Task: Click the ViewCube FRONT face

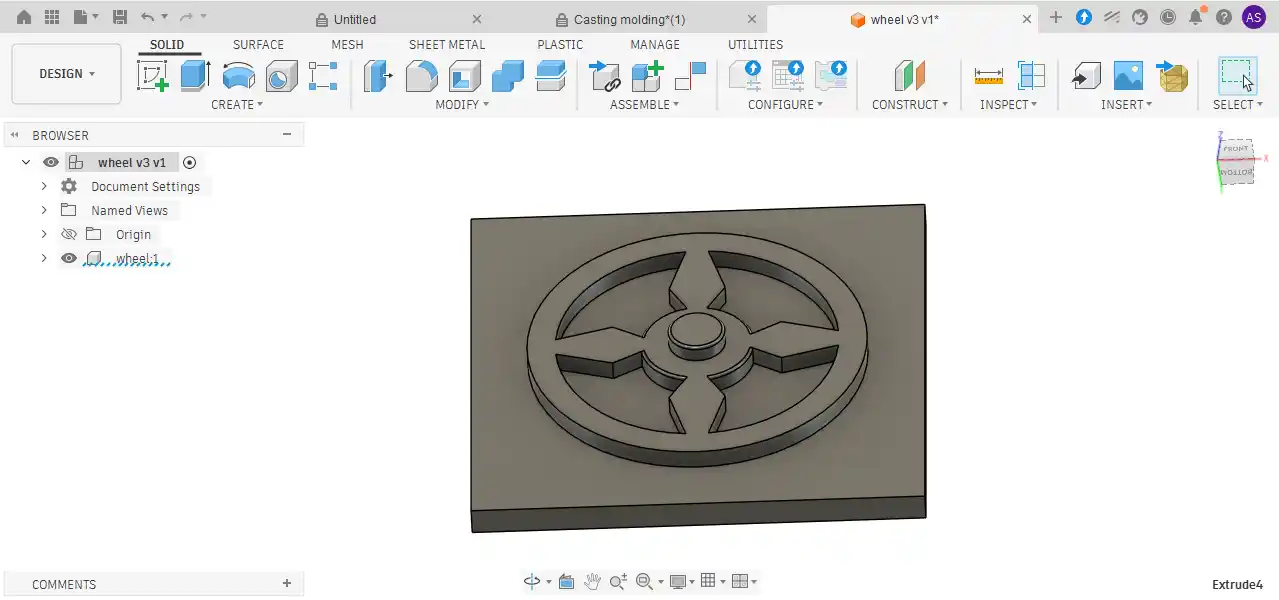Action: click(x=1236, y=149)
